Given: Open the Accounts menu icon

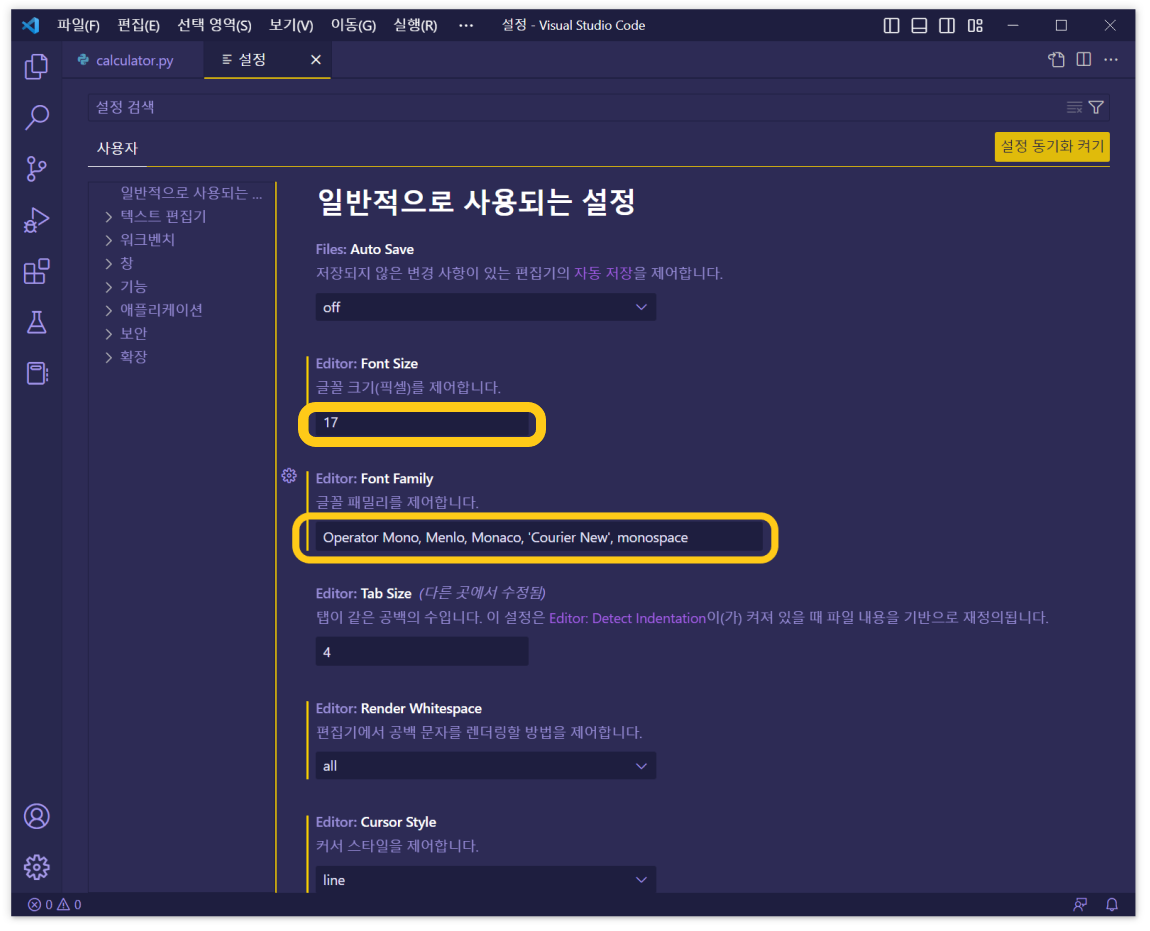Looking at the screenshot, I should (37, 817).
